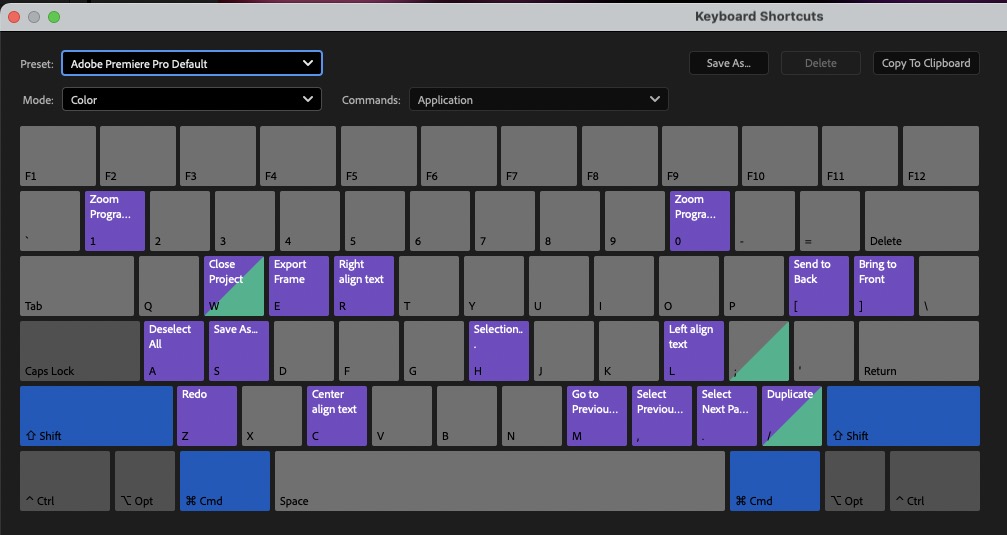
Task: Select the backtick key
Action: click(50, 221)
